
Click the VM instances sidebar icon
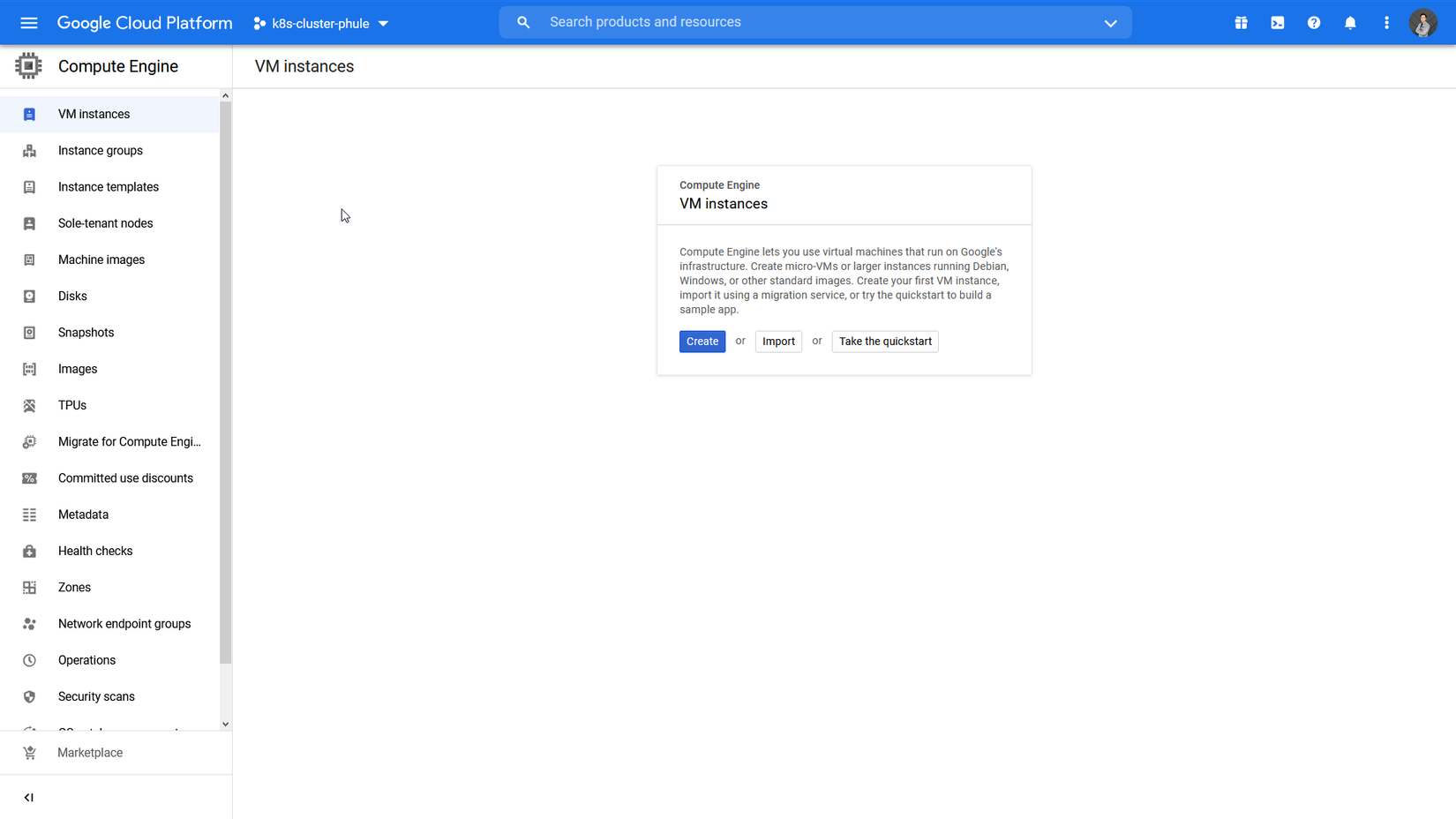tap(29, 114)
